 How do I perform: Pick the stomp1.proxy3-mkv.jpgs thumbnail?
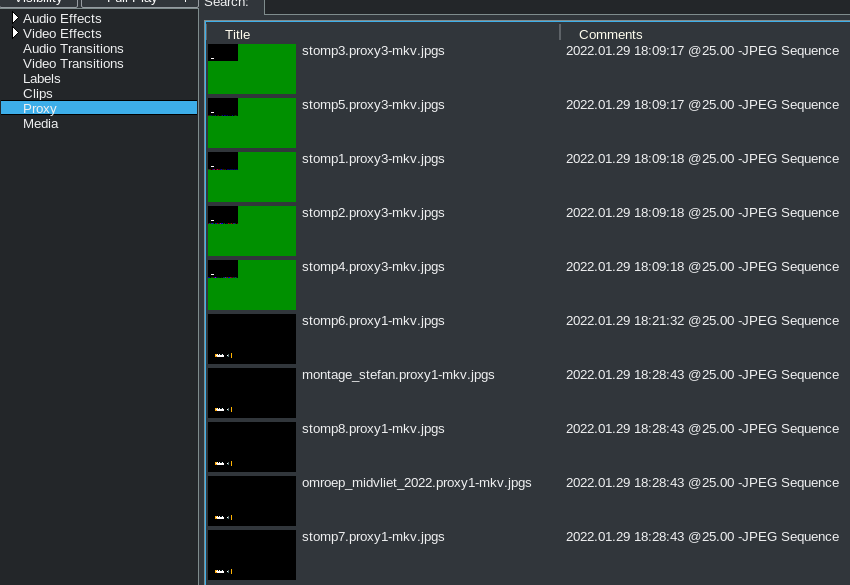click(x=252, y=177)
